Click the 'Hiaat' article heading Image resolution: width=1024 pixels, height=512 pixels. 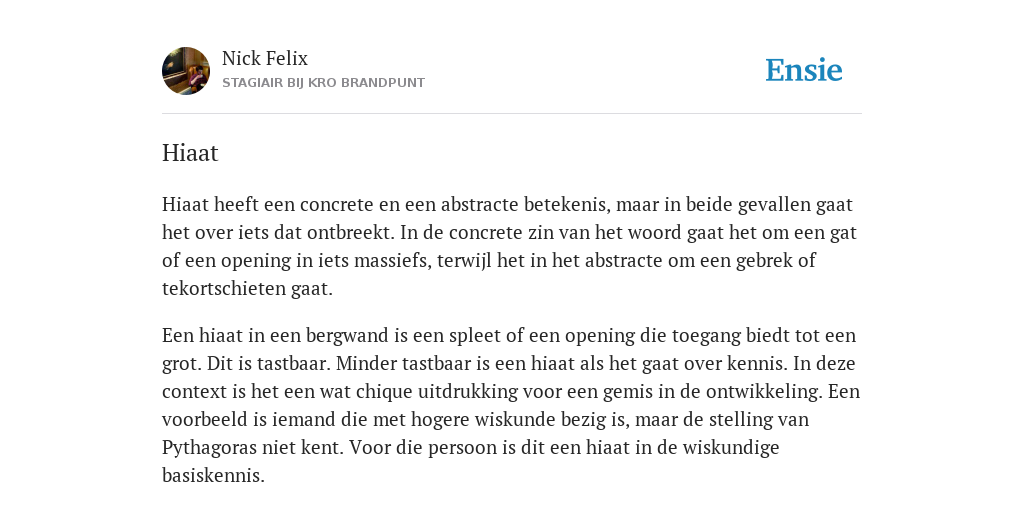[190, 153]
